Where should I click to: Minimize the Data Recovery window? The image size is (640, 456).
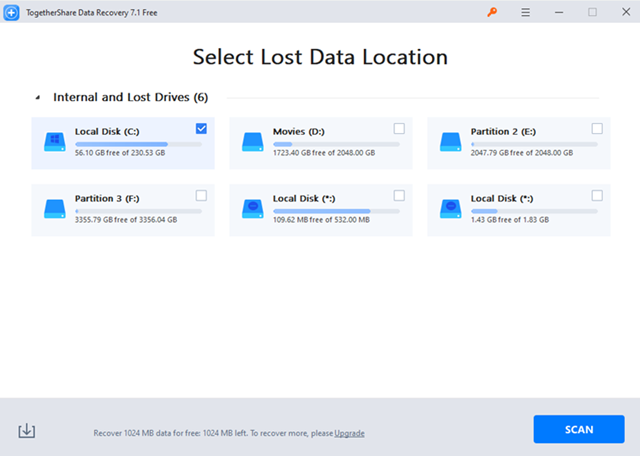559,12
